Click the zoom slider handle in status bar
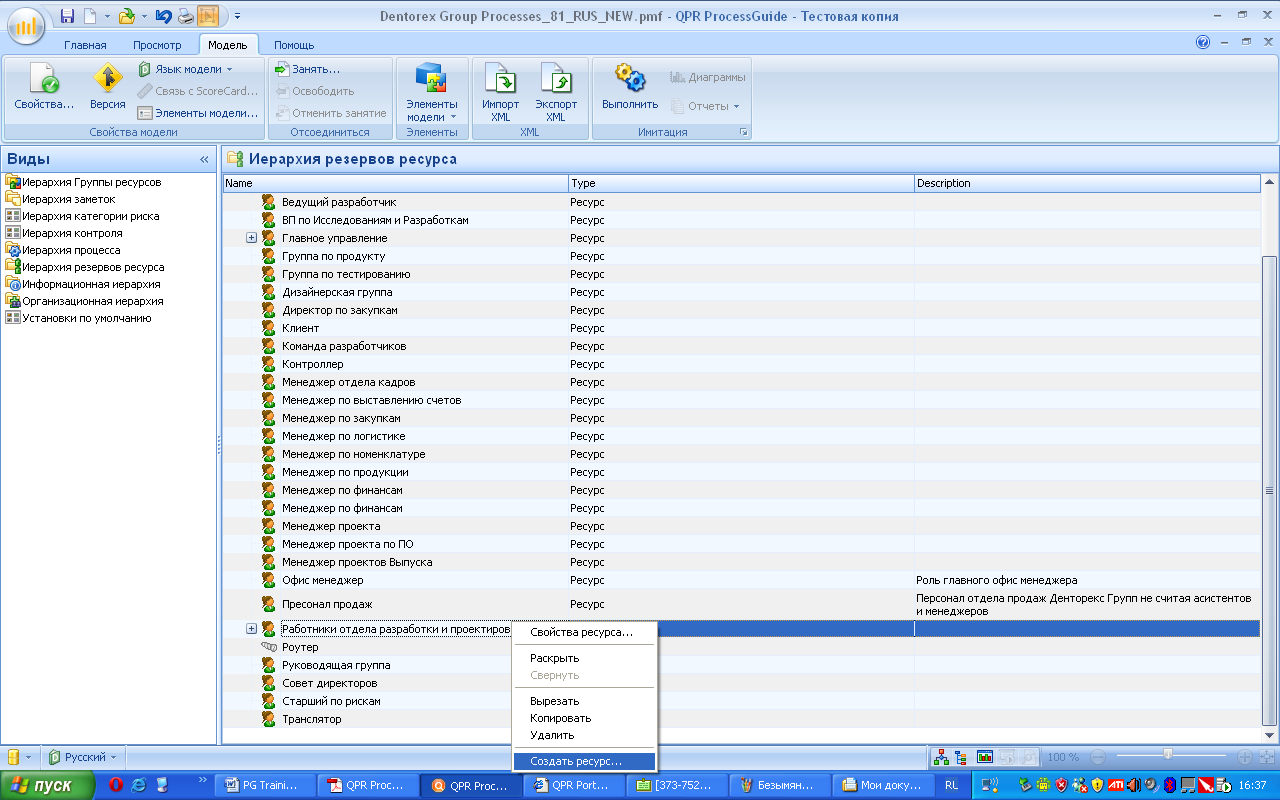The width and height of the screenshot is (1280, 800). tap(1168, 755)
